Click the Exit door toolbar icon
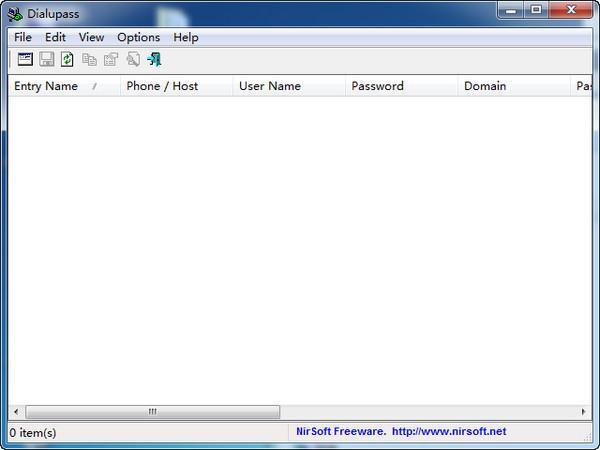 (155, 59)
